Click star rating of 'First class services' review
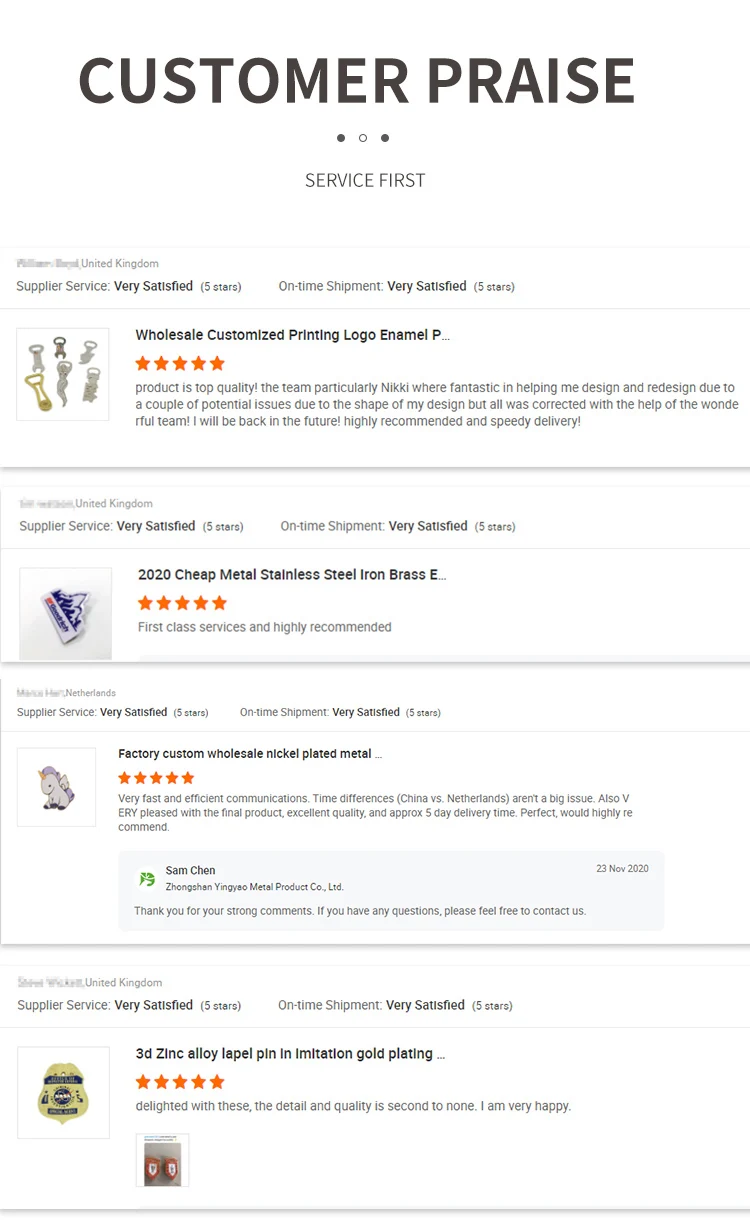Viewport: 750px width, 1220px height. click(x=182, y=603)
